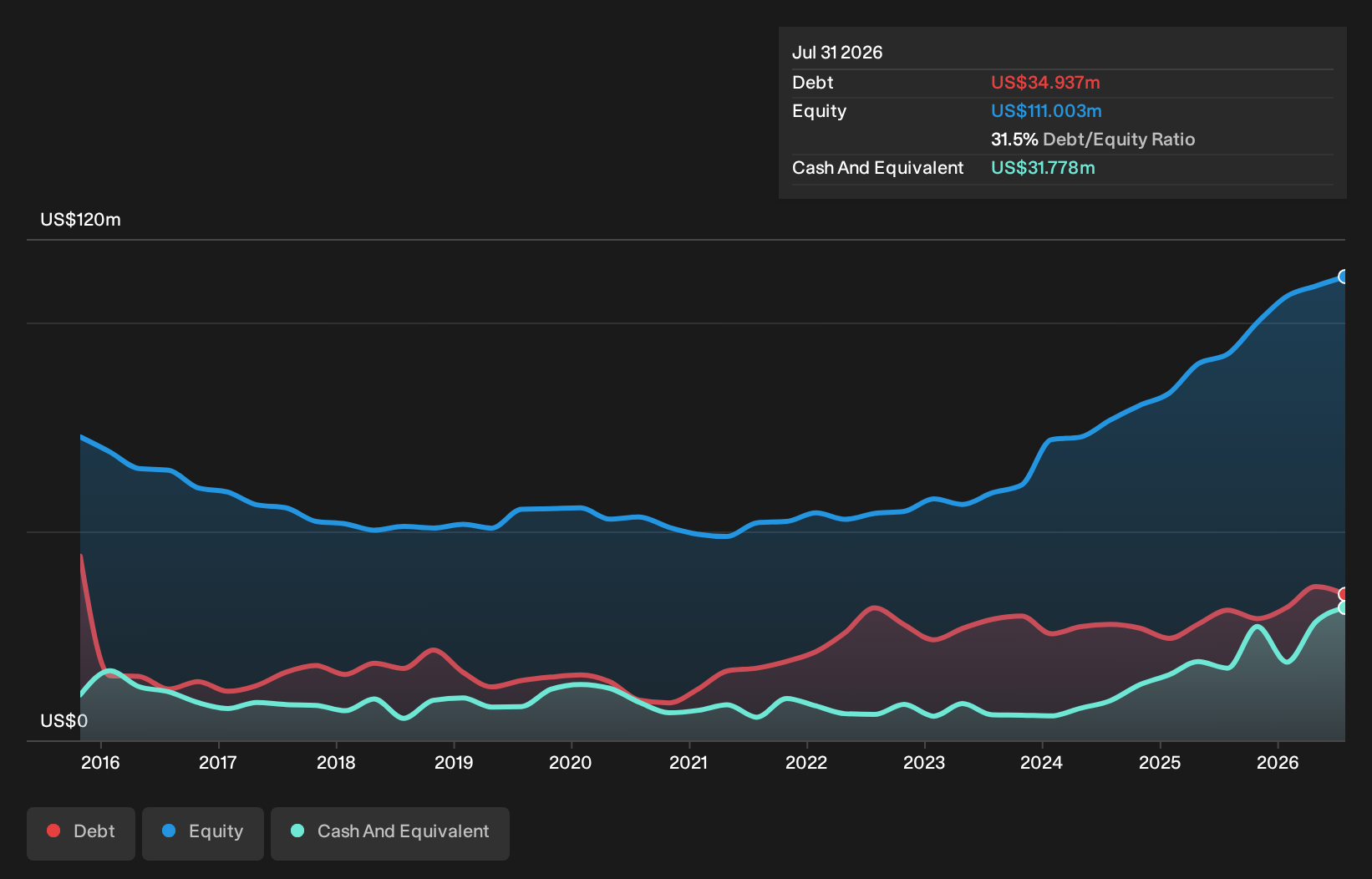
Task: Click the Cash And Equivalent tooltip label
Action: 877,168
